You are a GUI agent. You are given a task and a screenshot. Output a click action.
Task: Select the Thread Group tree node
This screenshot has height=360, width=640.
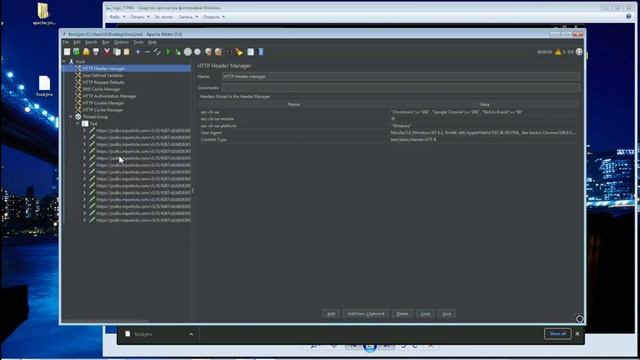pos(95,117)
